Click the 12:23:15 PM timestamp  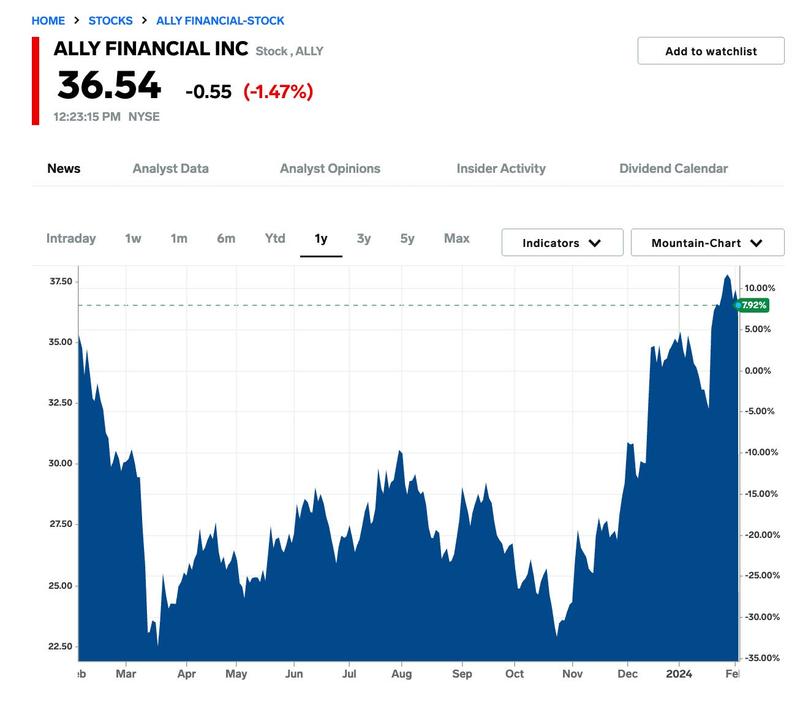coord(87,117)
